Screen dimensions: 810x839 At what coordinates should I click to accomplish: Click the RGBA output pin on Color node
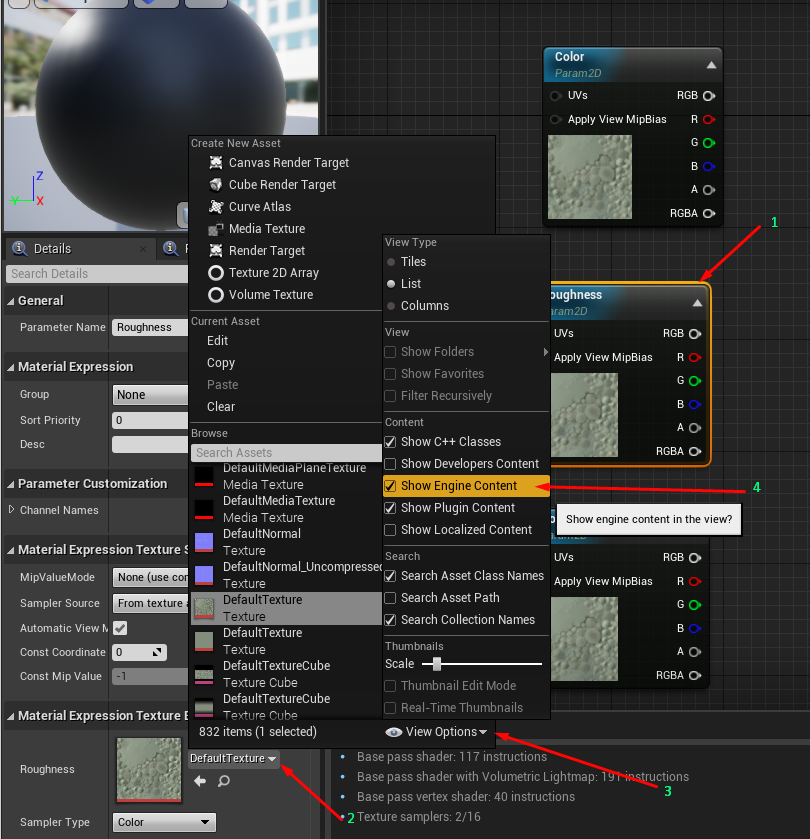coord(709,213)
